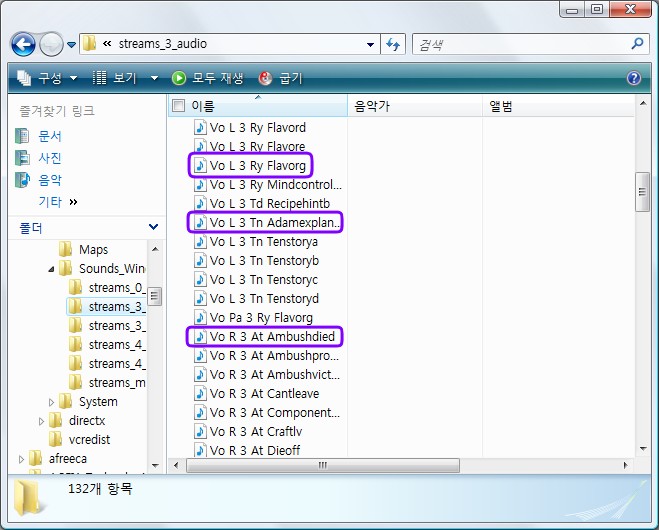Open recent pages dropdown next to Forward

[71, 44]
